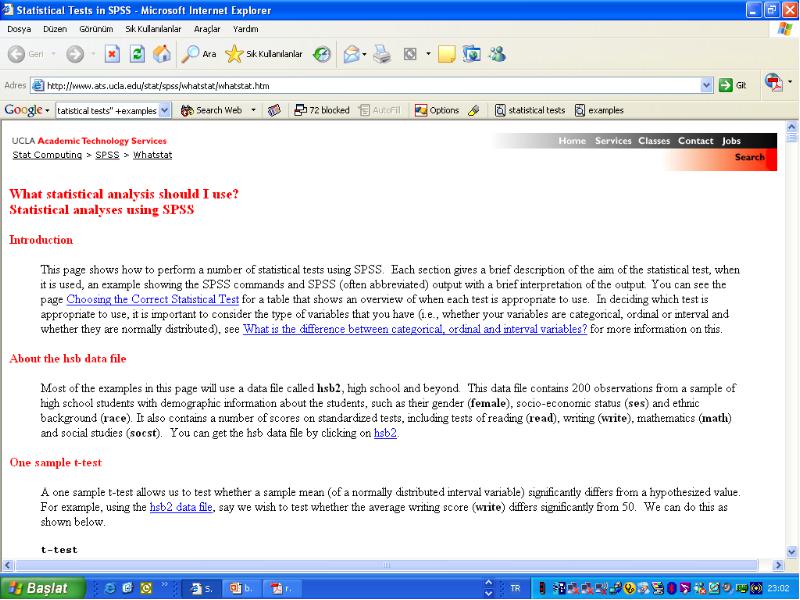Click the Google news ticket icon
The image size is (800, 600).
[274, 110]
